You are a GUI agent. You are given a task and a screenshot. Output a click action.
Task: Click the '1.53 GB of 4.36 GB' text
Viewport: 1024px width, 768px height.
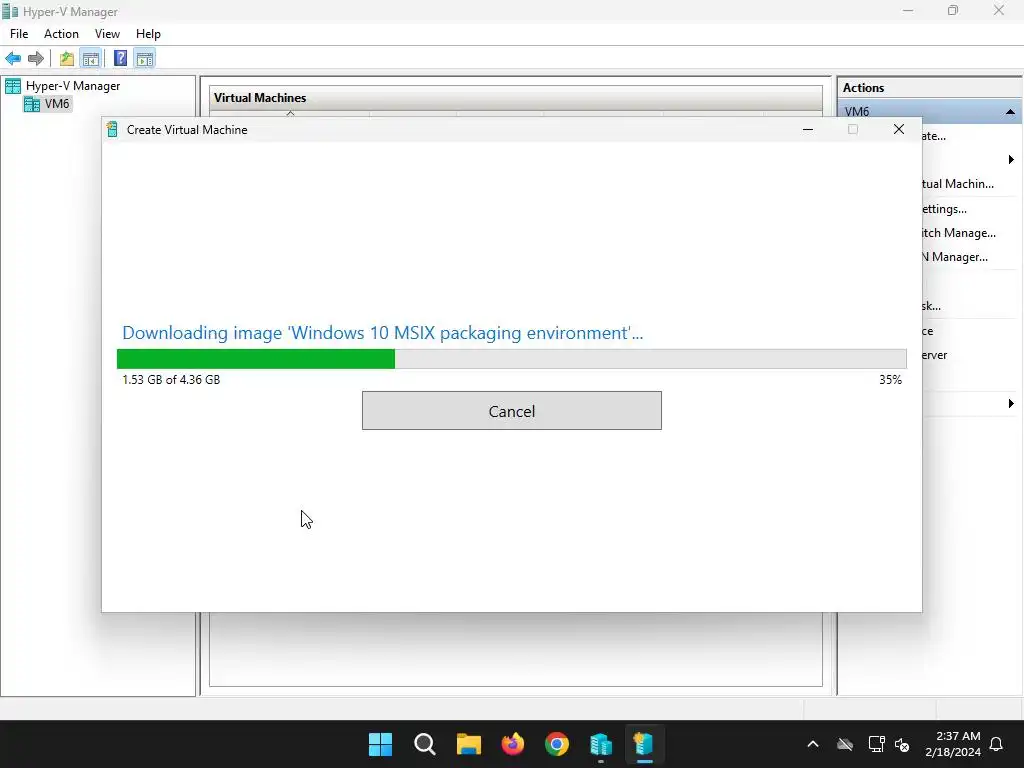pos(171,379)
